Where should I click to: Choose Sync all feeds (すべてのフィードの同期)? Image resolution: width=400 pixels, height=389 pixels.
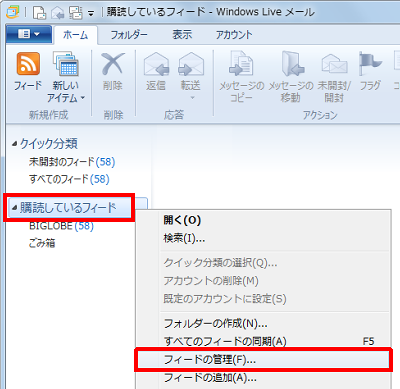click(263, 341)
